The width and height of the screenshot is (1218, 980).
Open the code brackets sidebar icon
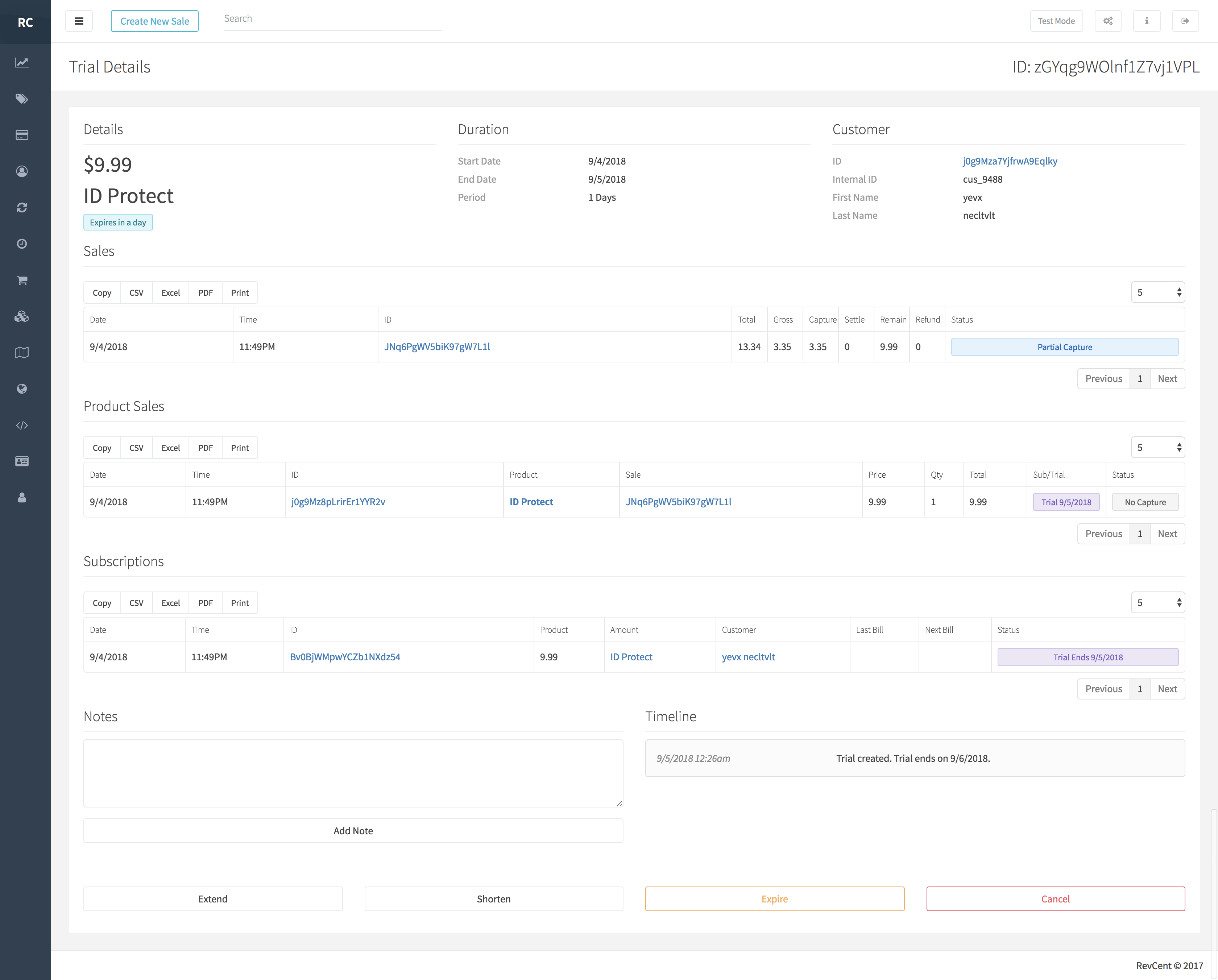[x=22, y=425]
